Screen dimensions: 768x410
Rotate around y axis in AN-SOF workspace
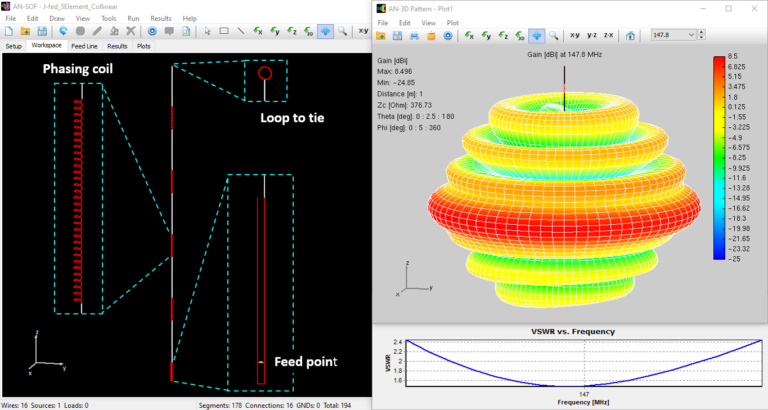(275, 31)
